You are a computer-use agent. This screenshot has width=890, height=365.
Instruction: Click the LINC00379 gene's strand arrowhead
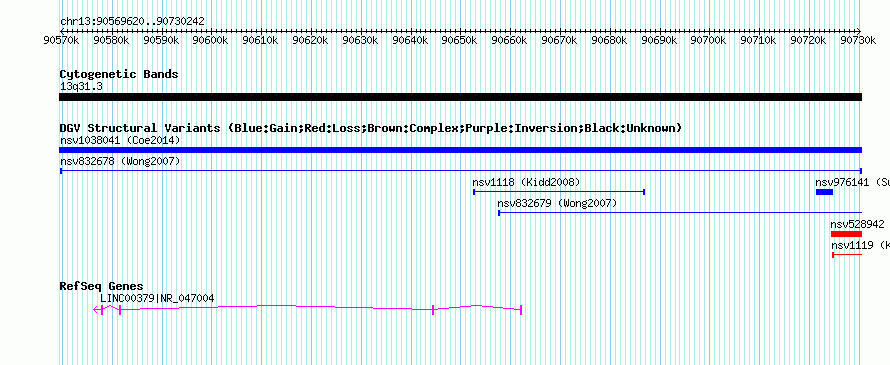[95, 309]
